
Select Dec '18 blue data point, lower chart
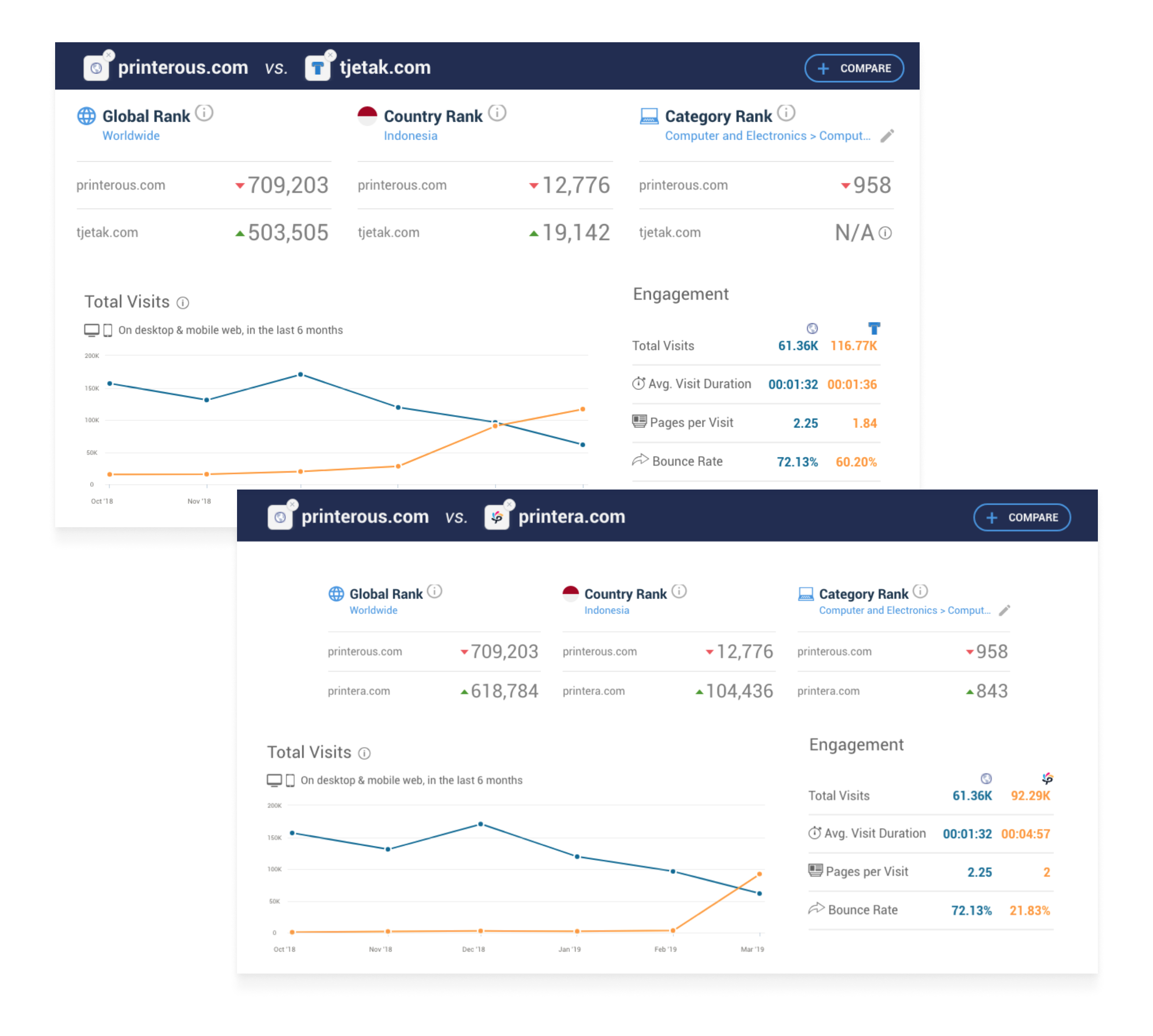tap(480, 824)
